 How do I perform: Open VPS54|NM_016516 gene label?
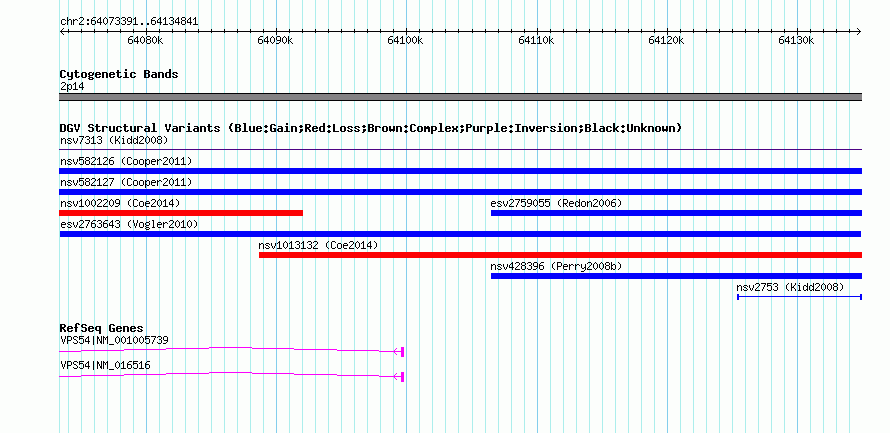[105, 365]
